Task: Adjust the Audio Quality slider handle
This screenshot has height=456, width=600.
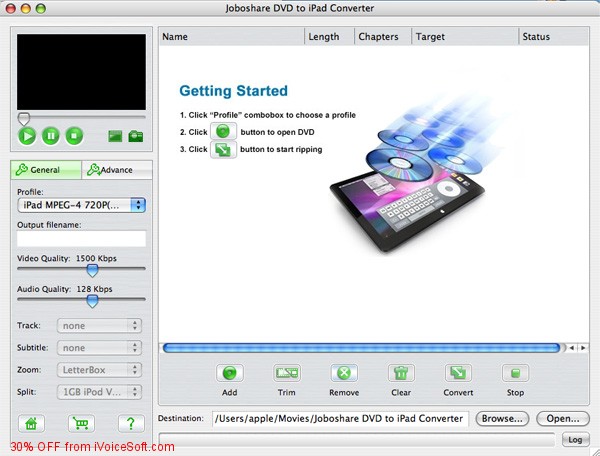Action: tap(92, 301)
